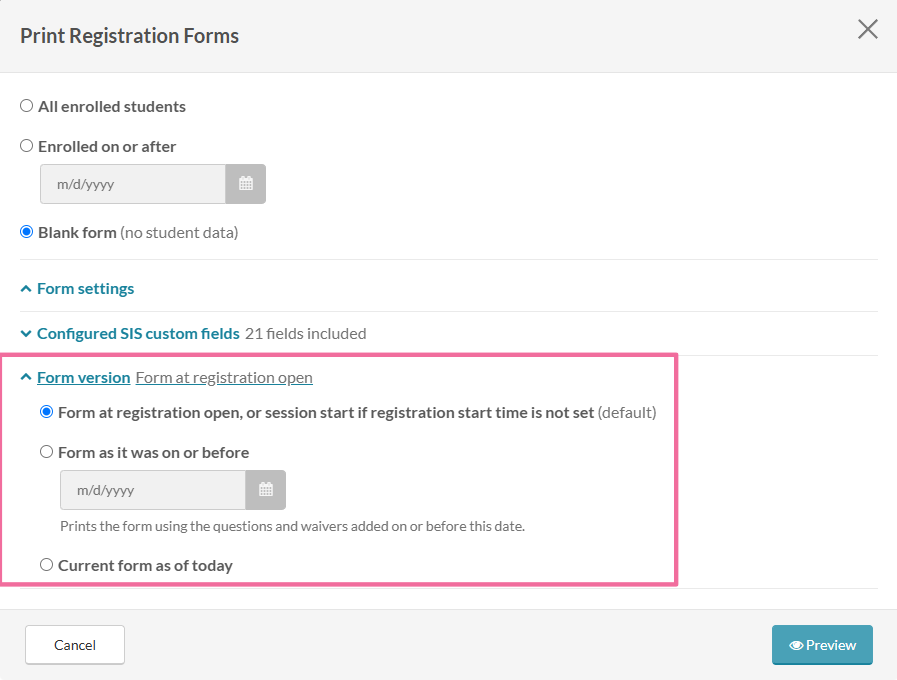Collapse Form settings chevron

26,289
